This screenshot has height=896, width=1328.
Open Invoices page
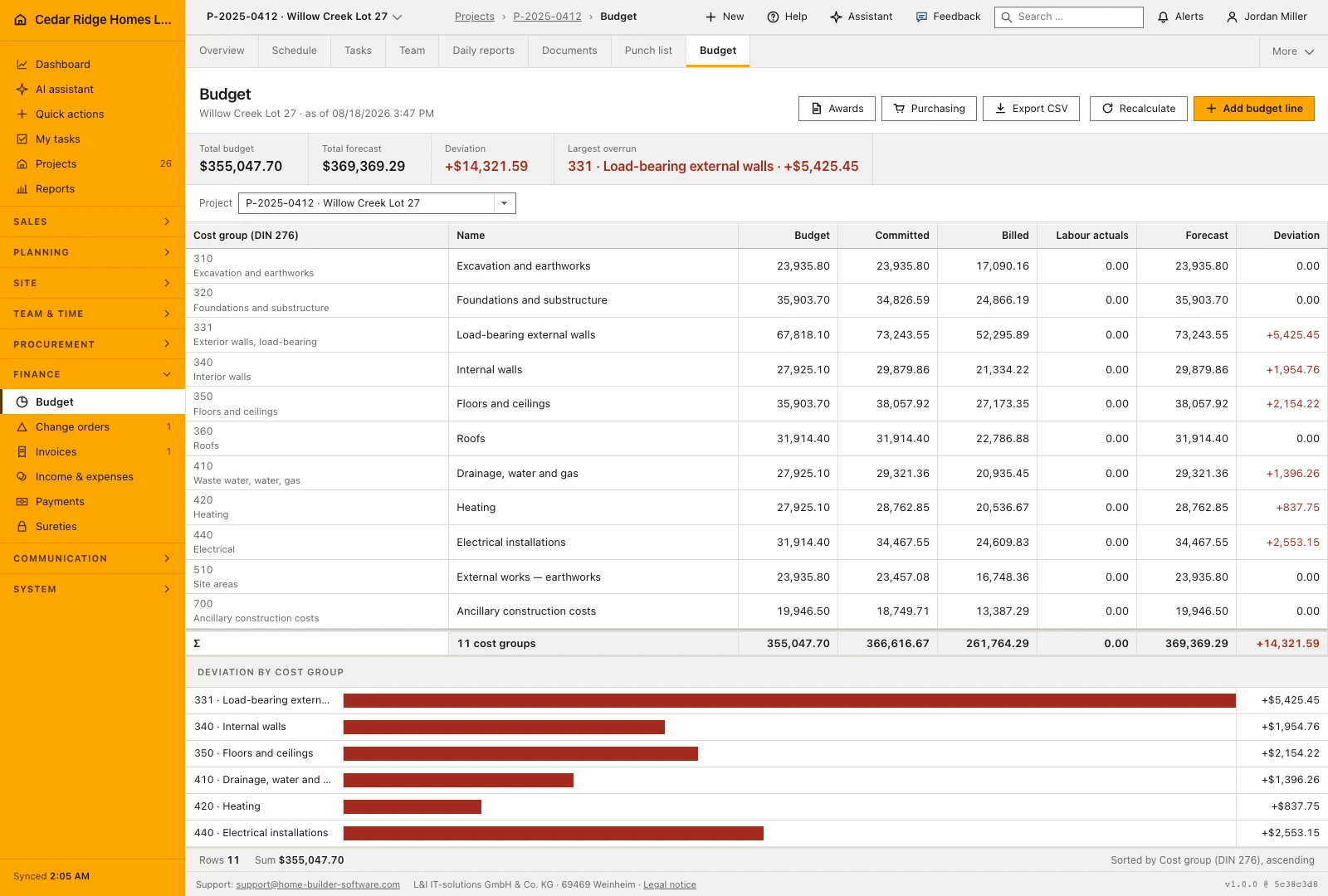[x=92, y=451]
